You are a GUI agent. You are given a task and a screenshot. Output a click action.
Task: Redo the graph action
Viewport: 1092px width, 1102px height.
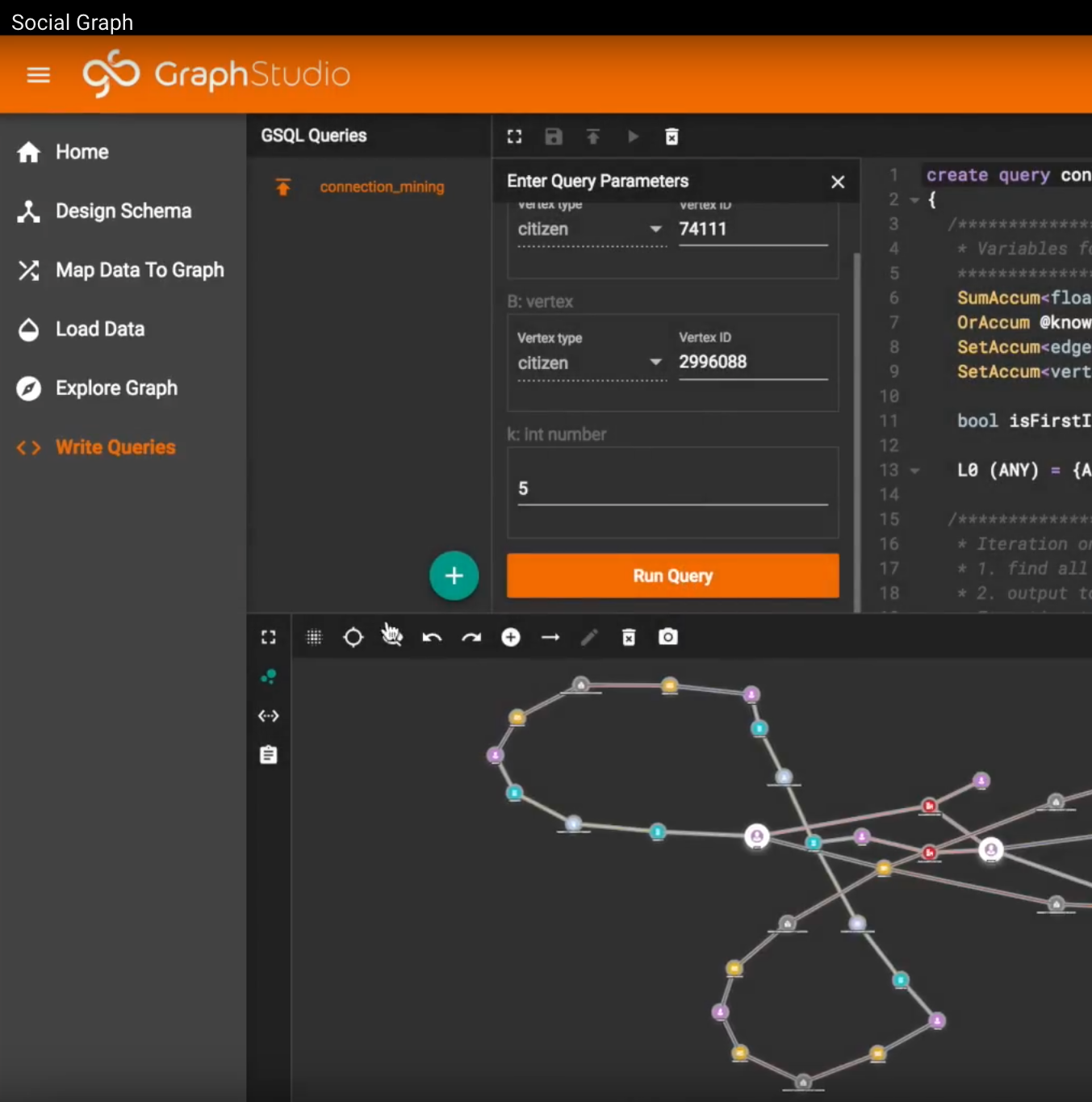(x=471, y=638)
